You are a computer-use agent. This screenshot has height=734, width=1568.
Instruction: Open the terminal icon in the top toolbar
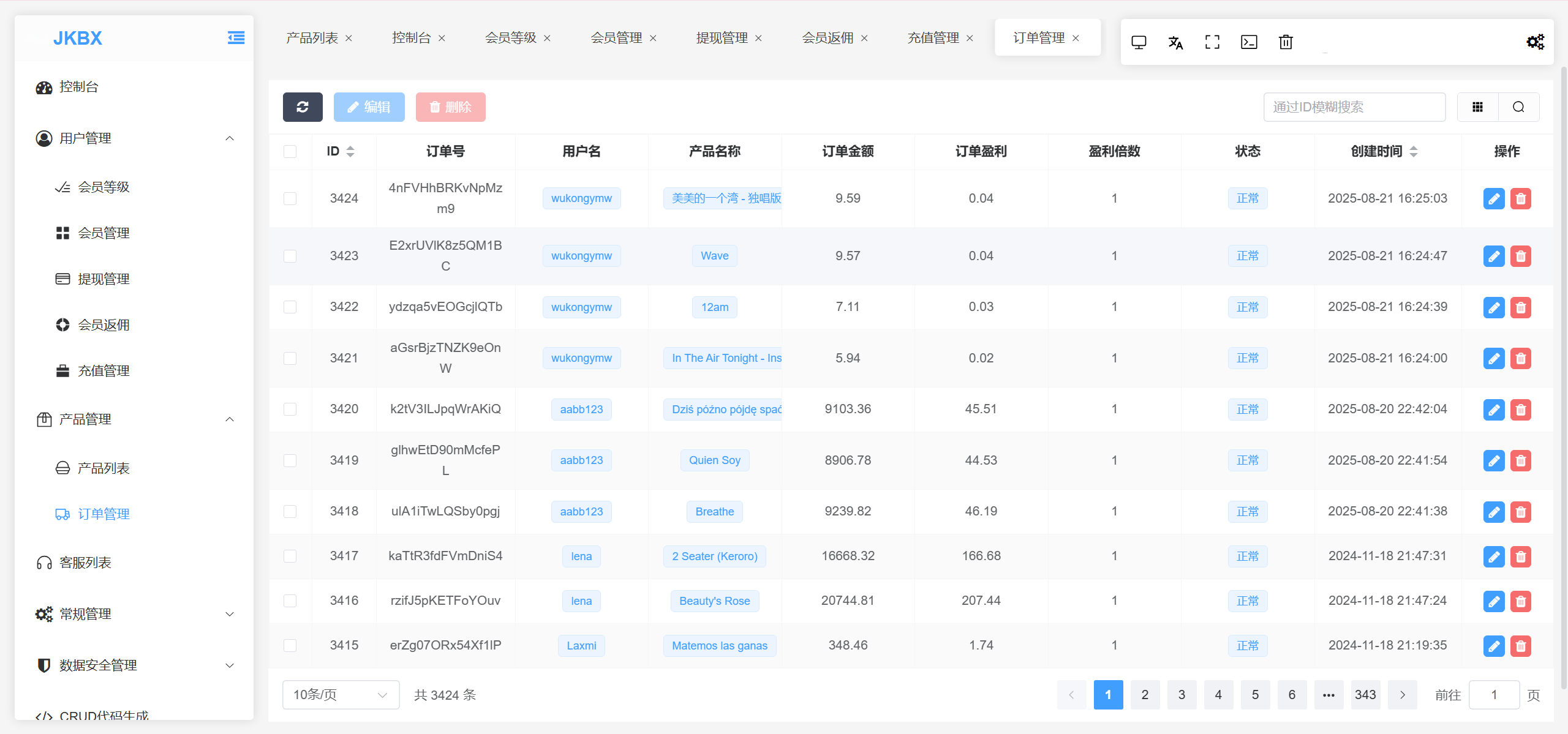click(1249, 42)
